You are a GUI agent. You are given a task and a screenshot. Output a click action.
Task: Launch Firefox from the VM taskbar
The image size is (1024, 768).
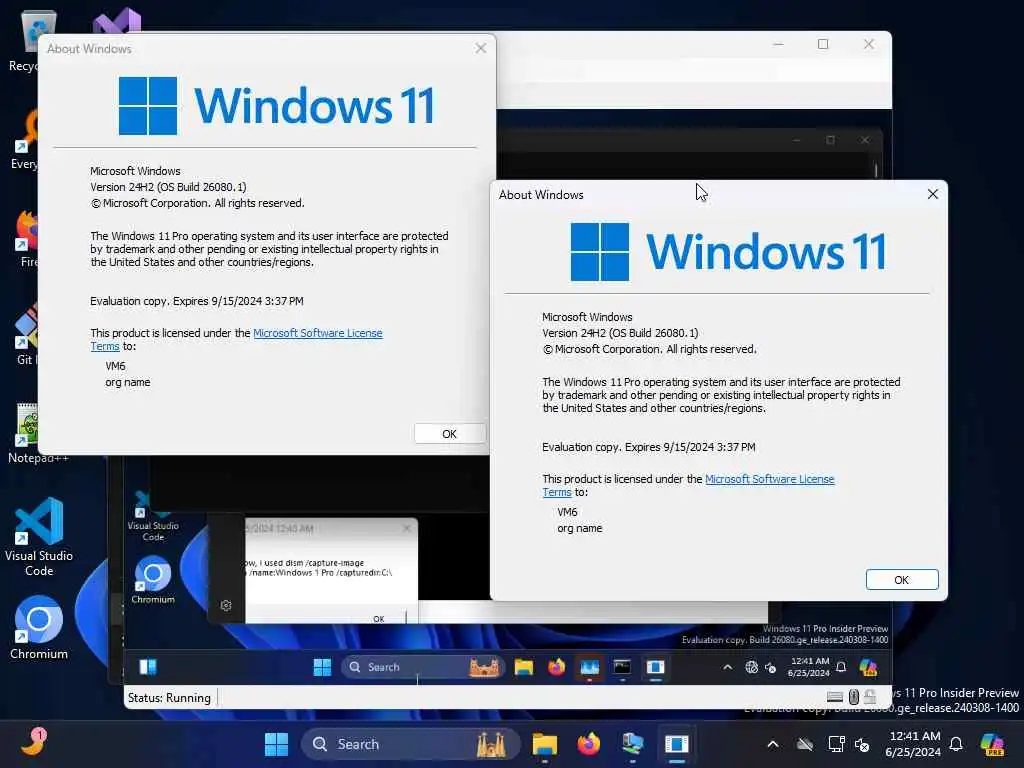tap(556, 667)
